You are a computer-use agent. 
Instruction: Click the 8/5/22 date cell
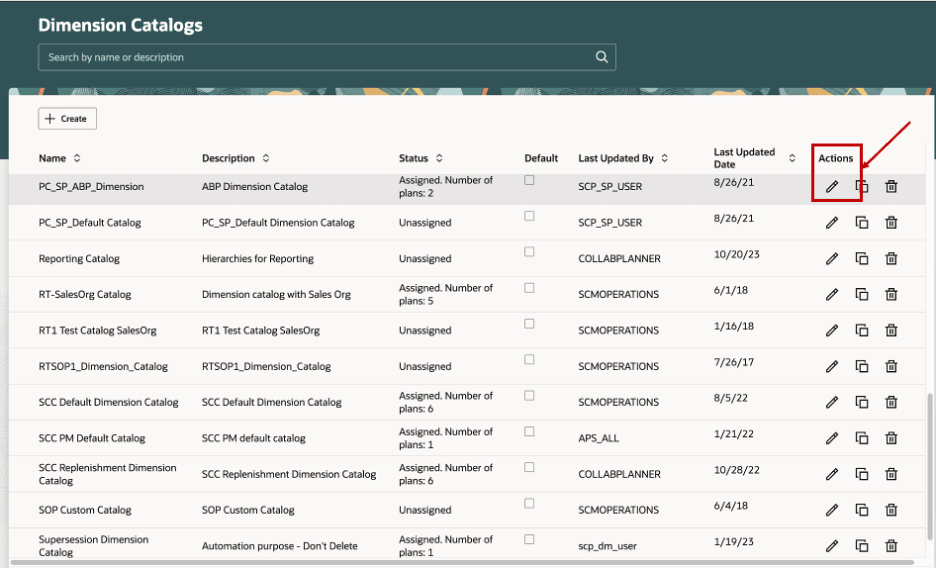click(731, 398)
